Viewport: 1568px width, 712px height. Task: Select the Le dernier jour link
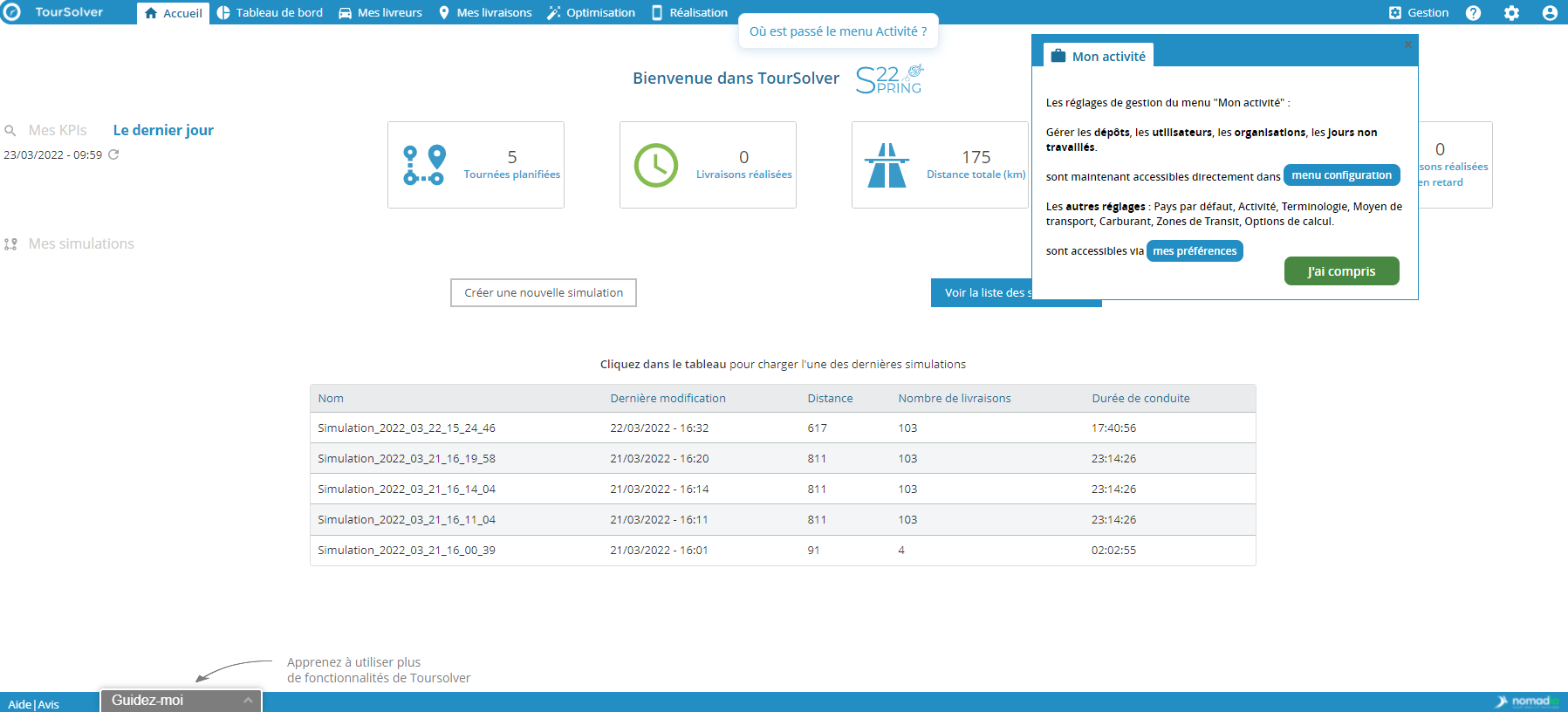pyautogui.click(x=163, y=130)
